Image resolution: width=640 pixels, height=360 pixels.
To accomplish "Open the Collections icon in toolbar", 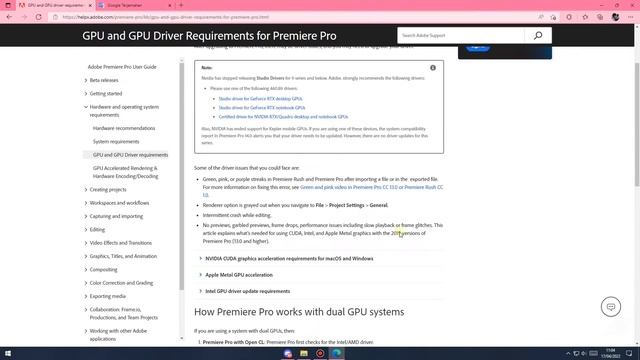I will [x=600, y=17].
